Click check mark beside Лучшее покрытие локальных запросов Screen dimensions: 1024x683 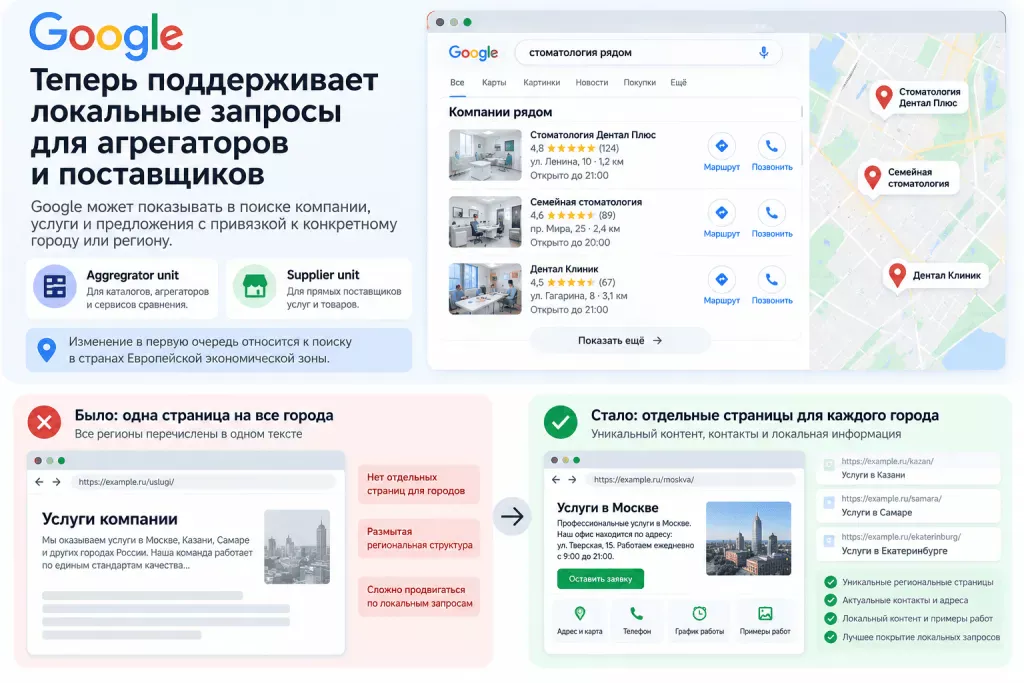pos(831,637)
